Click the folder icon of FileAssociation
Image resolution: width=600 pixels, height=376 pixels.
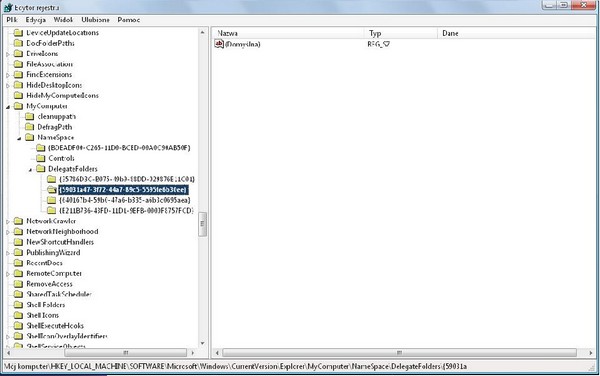pos(18,64)
